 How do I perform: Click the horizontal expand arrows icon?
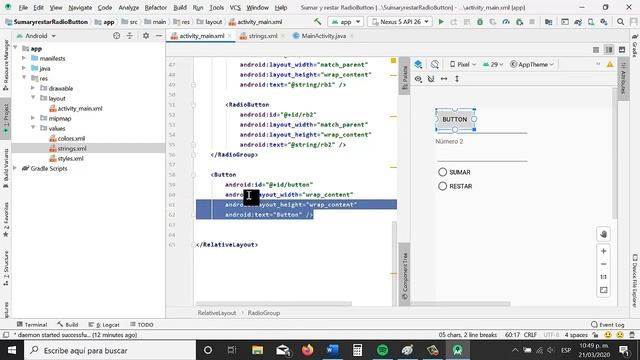tap(444, 79)
